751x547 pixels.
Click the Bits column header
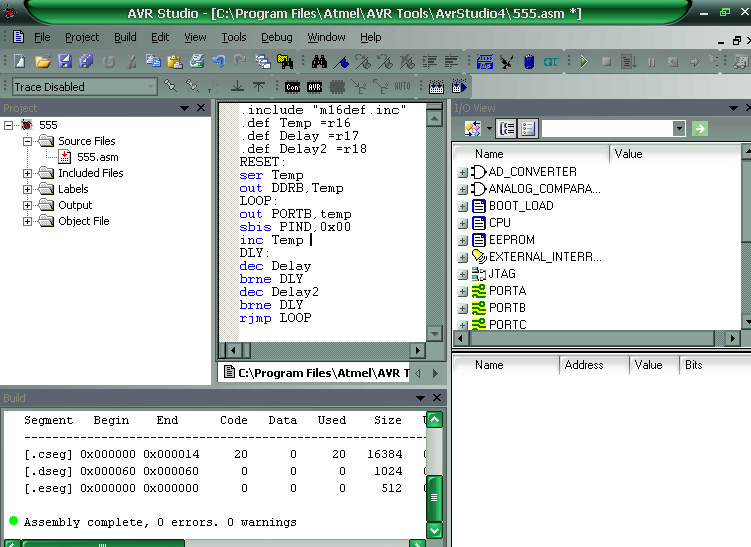694,365
